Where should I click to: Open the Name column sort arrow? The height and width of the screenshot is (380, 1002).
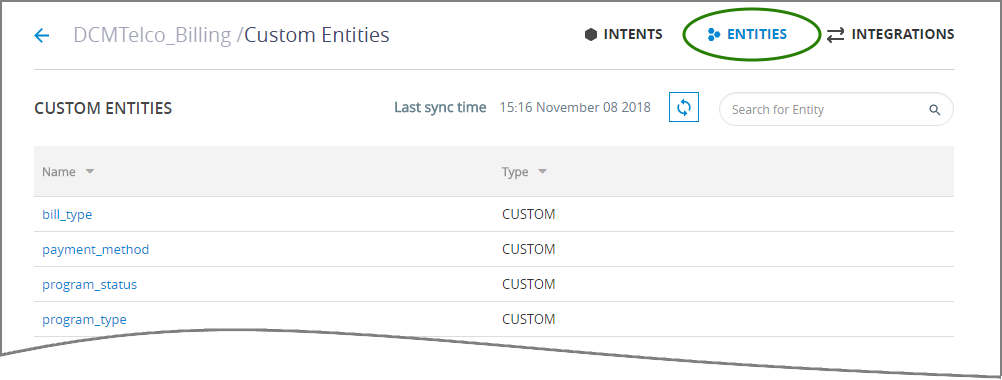click(x=89, y=172)
